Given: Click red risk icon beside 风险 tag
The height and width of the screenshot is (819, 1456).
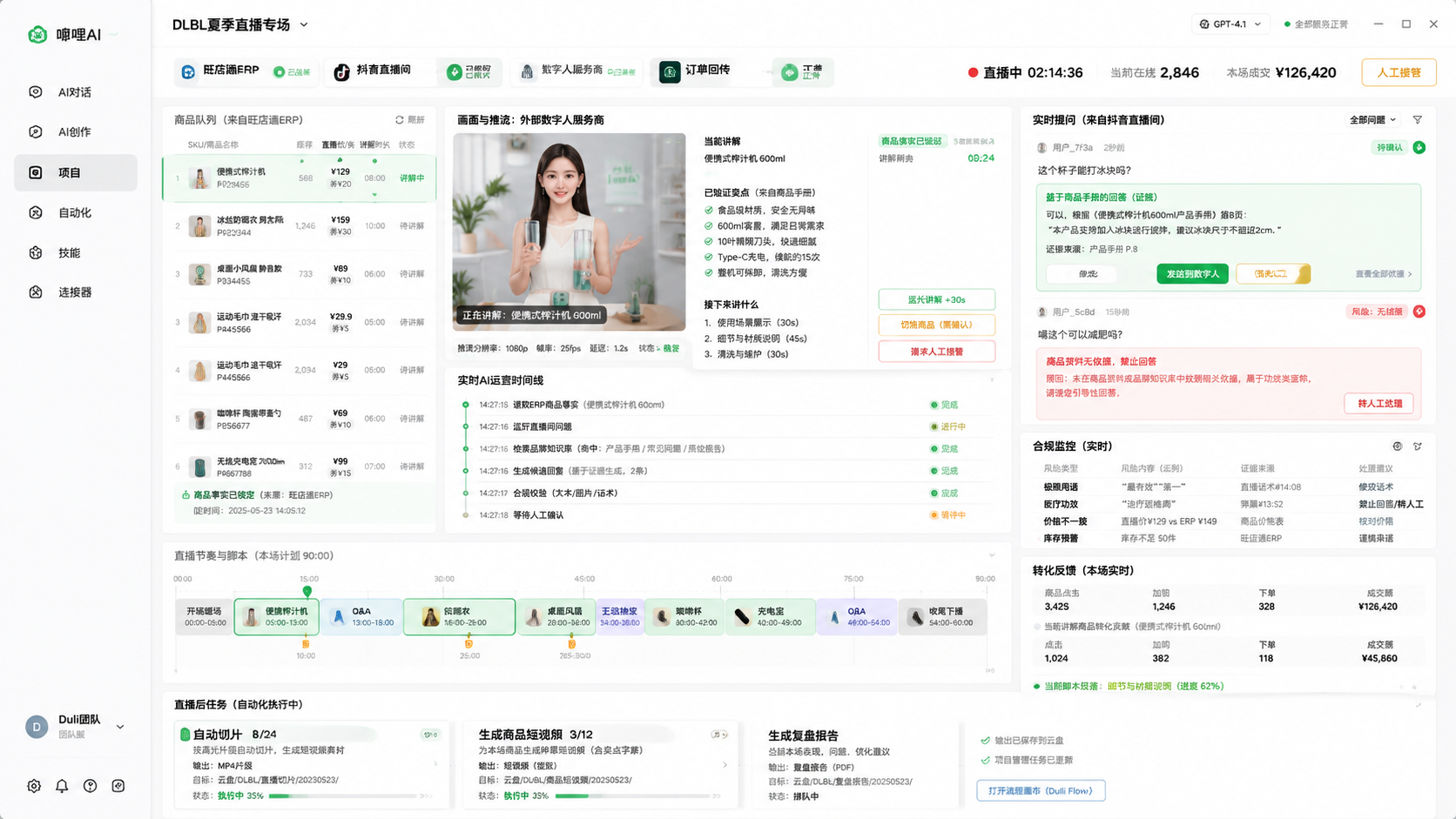Looking at the screenshot, I should [1419, 312].
